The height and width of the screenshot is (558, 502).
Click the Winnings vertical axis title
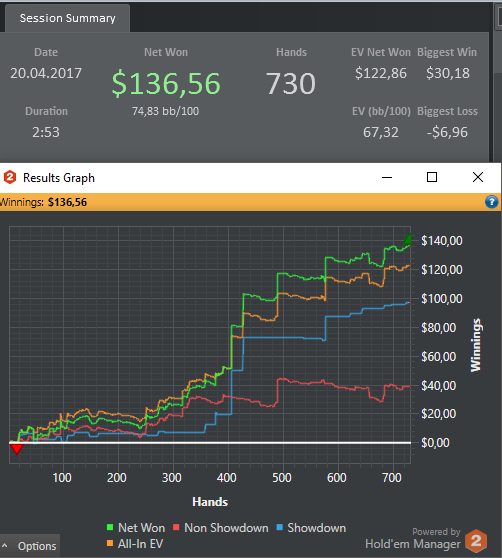[476, 345]
